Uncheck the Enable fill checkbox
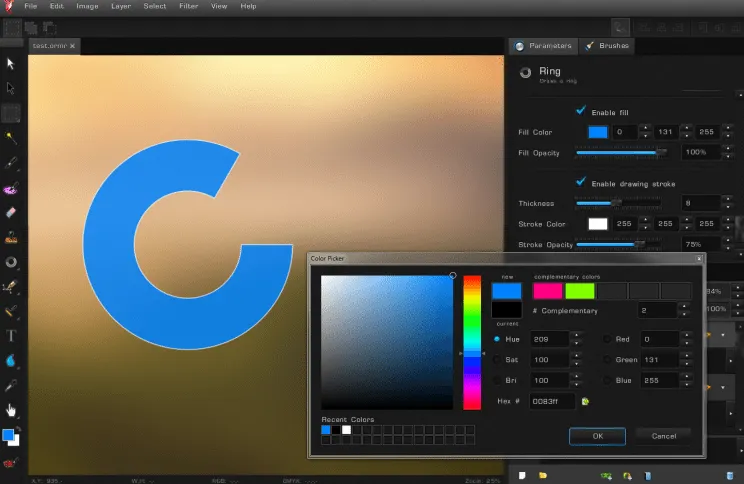This screenshot has width=744, height=484. 580,111
